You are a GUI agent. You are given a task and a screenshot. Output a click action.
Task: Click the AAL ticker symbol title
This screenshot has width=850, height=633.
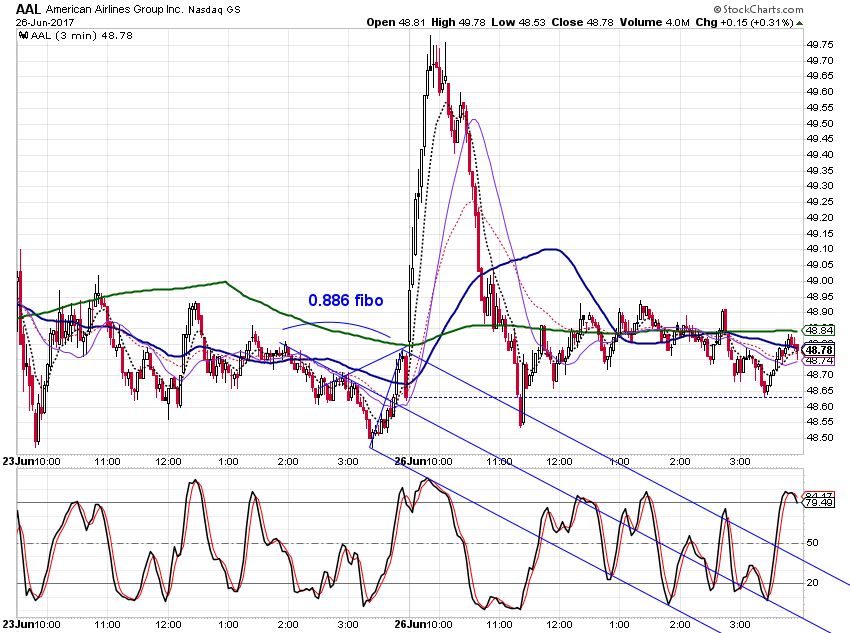(28, 9)
